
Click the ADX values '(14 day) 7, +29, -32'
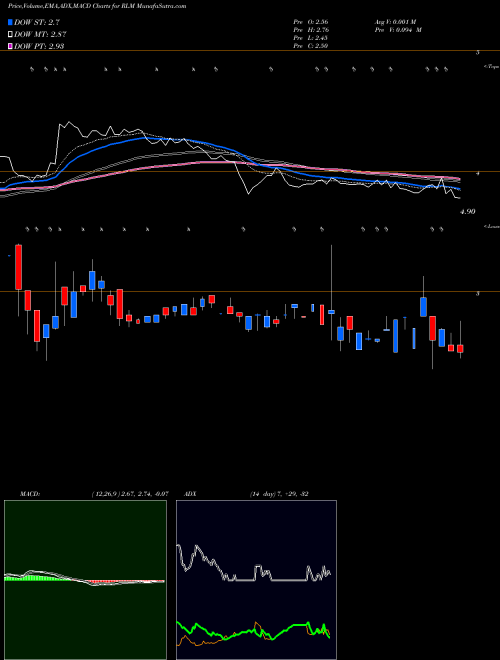pyautogui.click(x=279, y=494)
